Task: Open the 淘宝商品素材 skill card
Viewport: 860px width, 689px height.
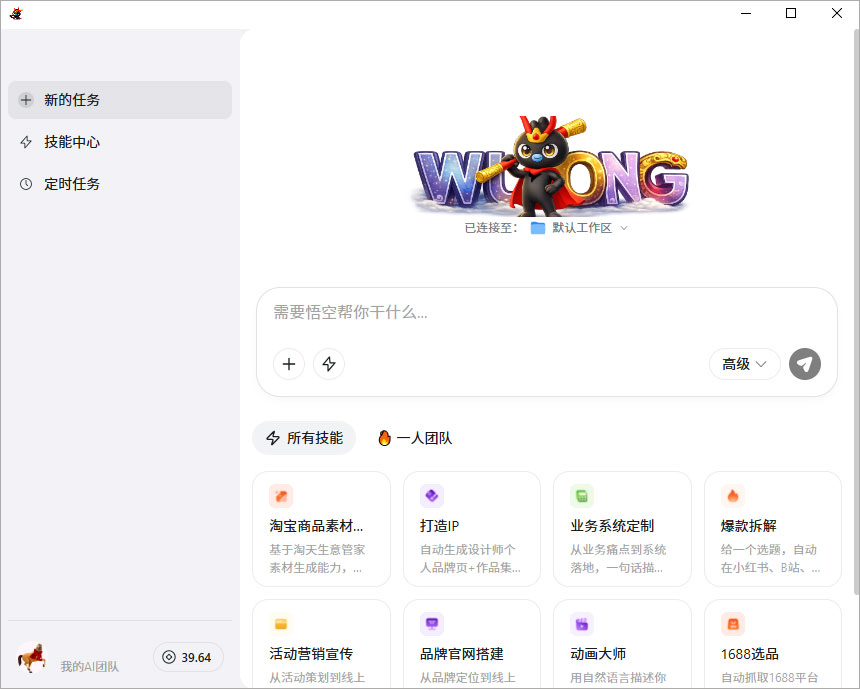Action: tap(321, 529)
